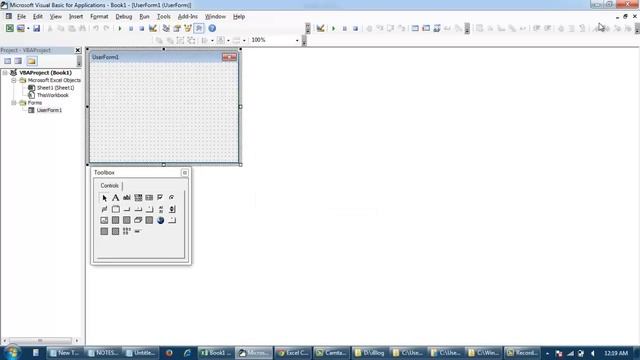Open the File menu
640x360 pixels.
21,17
